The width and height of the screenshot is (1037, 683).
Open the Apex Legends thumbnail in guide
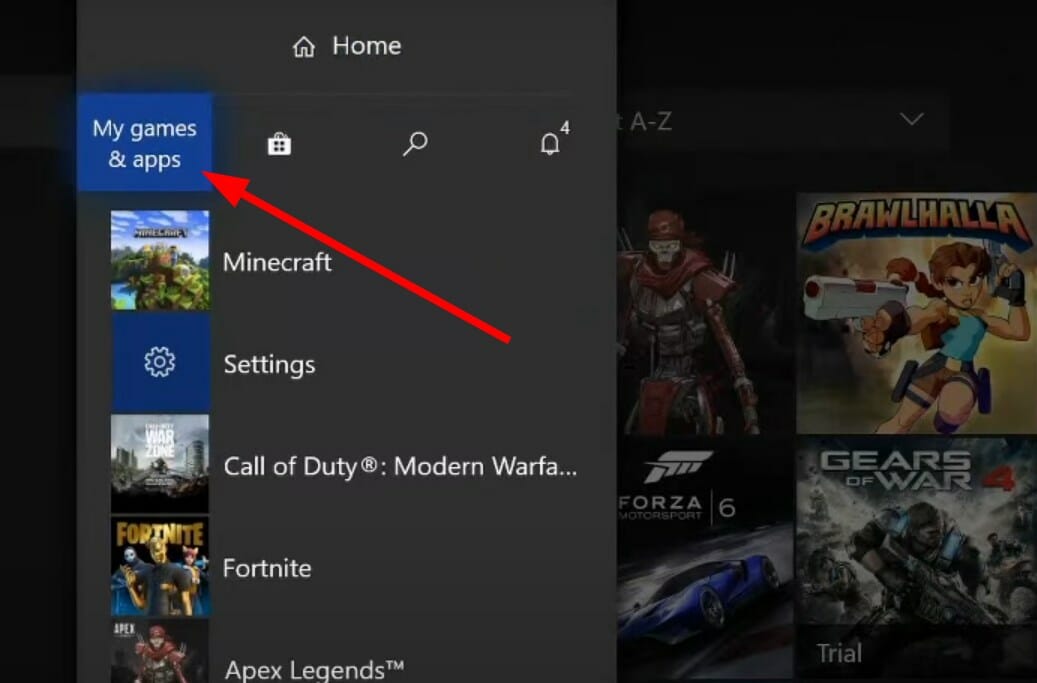tap(160, 651)
